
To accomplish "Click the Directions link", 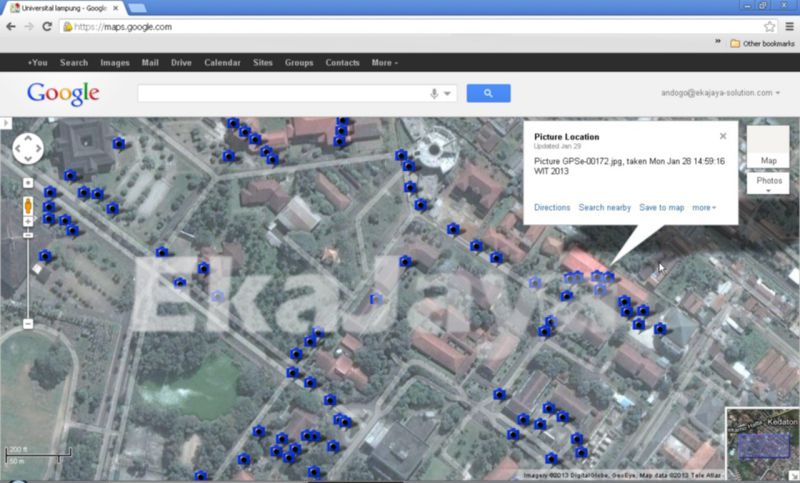I will point(552,208).
